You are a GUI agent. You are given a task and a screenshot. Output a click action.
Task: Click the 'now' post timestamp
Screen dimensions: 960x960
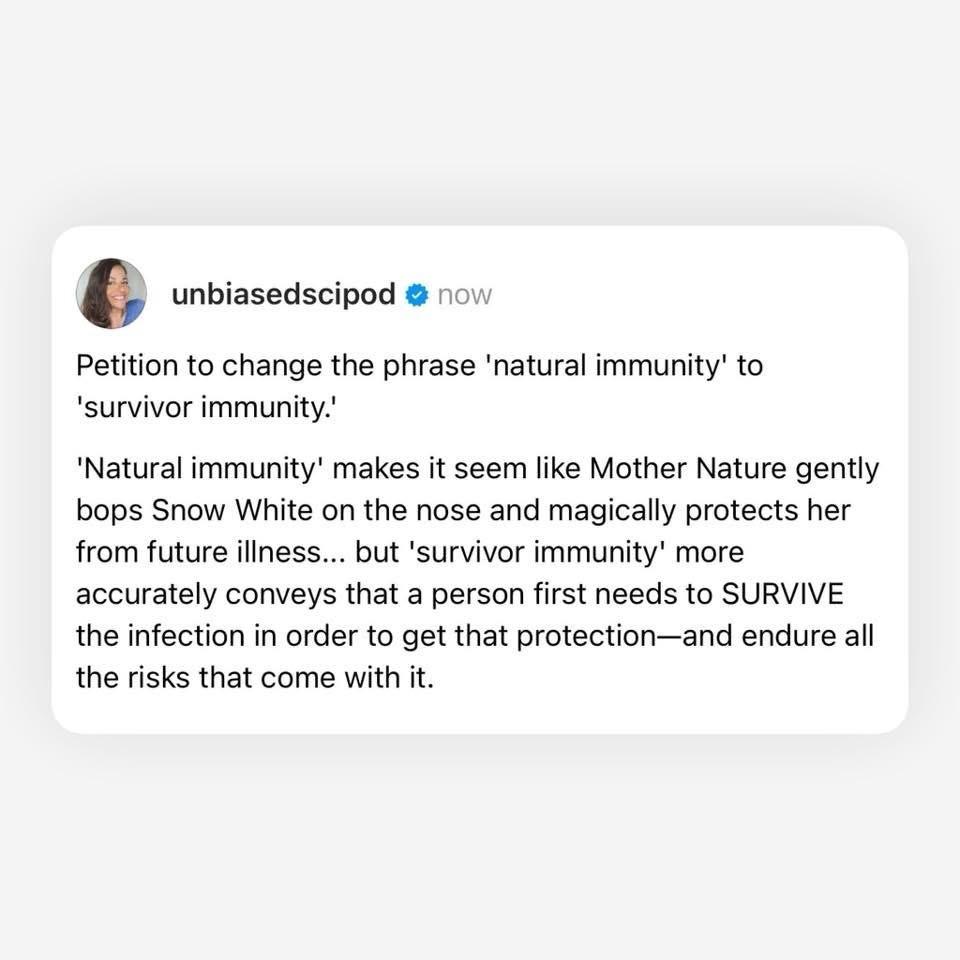(465, 295)
